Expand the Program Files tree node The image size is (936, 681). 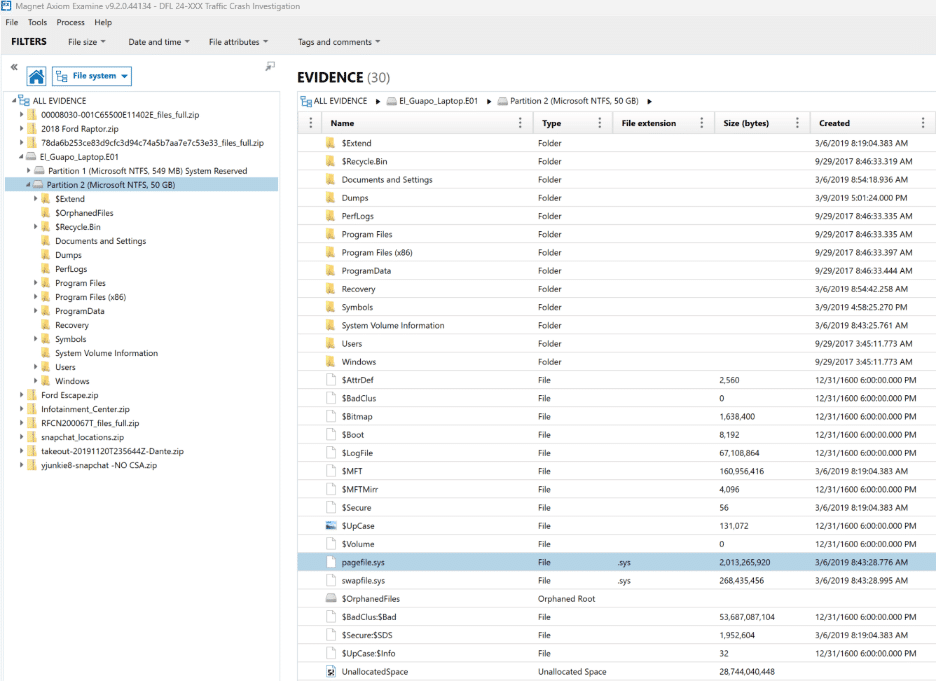[x=35, y=283]
